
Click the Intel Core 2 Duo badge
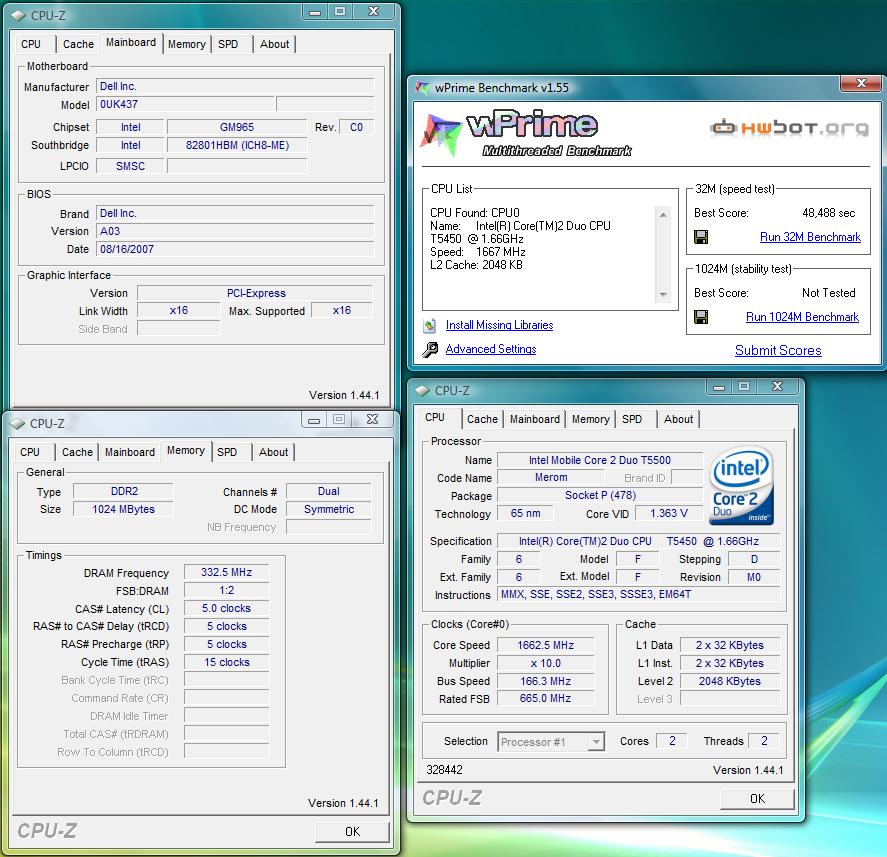(741, 486)
